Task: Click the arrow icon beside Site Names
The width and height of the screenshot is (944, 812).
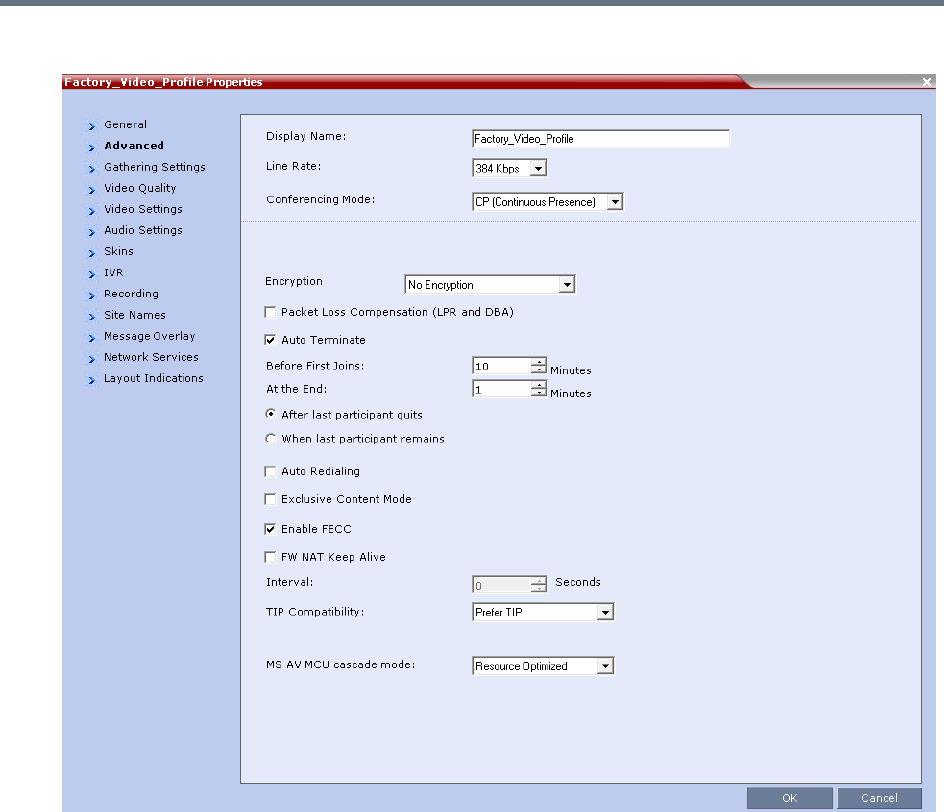Action: click(92, 317)
